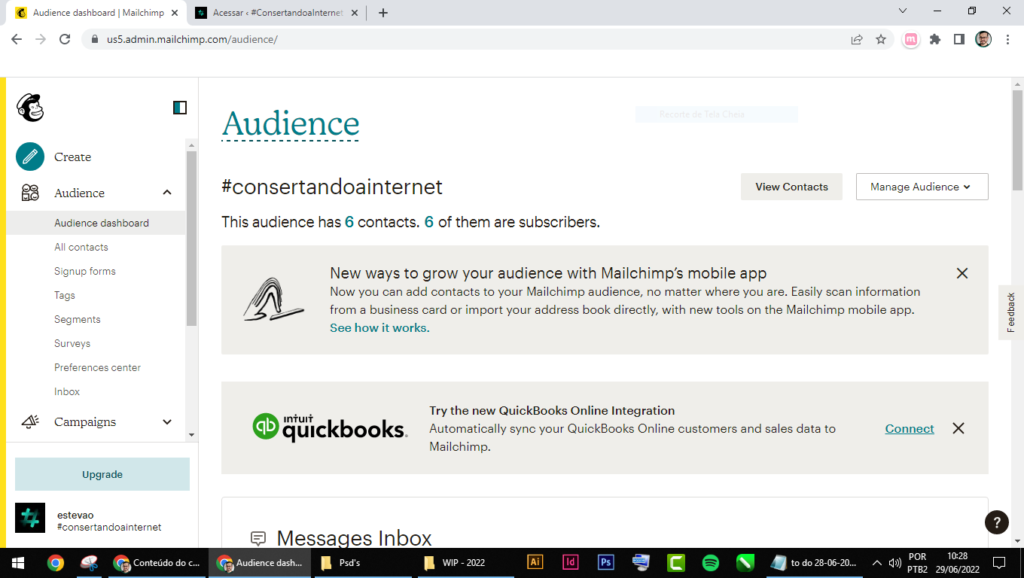
Task: Click the estevao account avatar
Action: pos(30,518)
